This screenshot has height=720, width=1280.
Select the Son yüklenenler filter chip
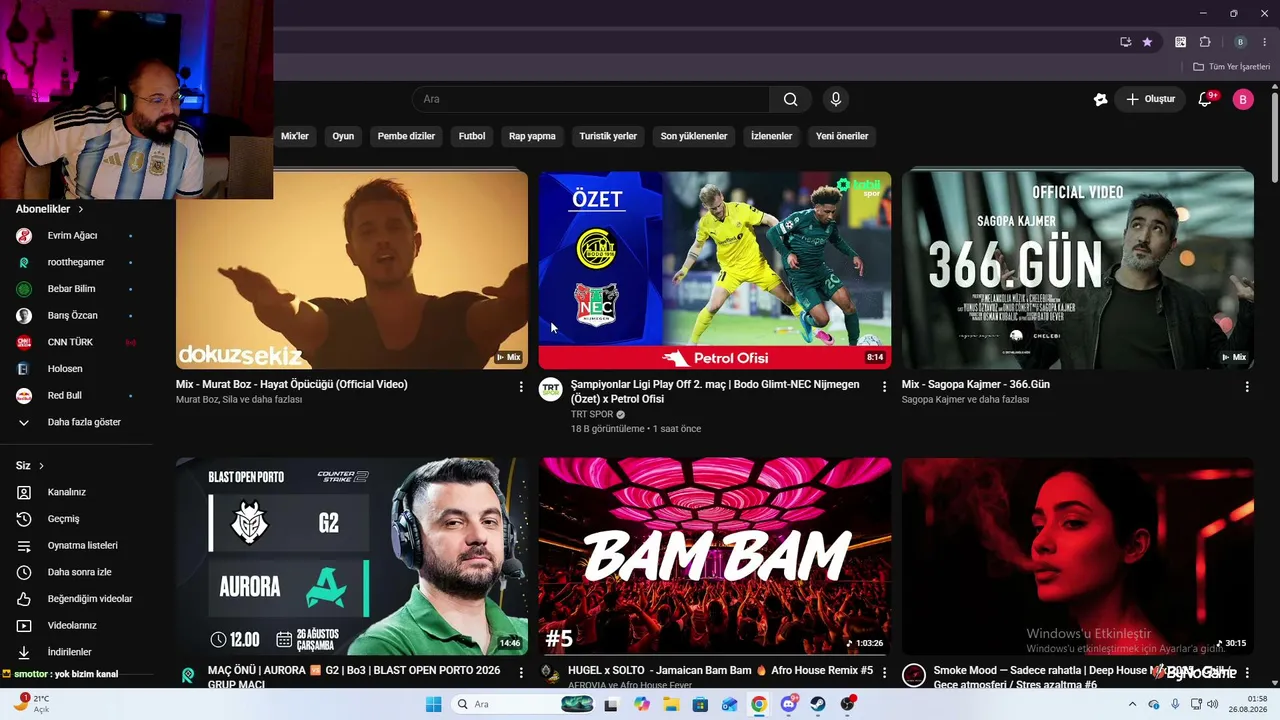click(x=694, y=136)
